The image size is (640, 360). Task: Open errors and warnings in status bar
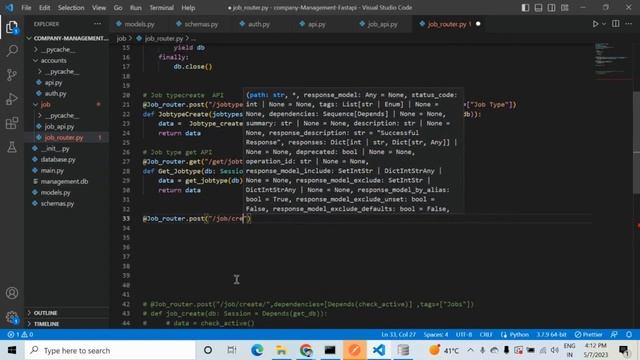tap(20, 334)
